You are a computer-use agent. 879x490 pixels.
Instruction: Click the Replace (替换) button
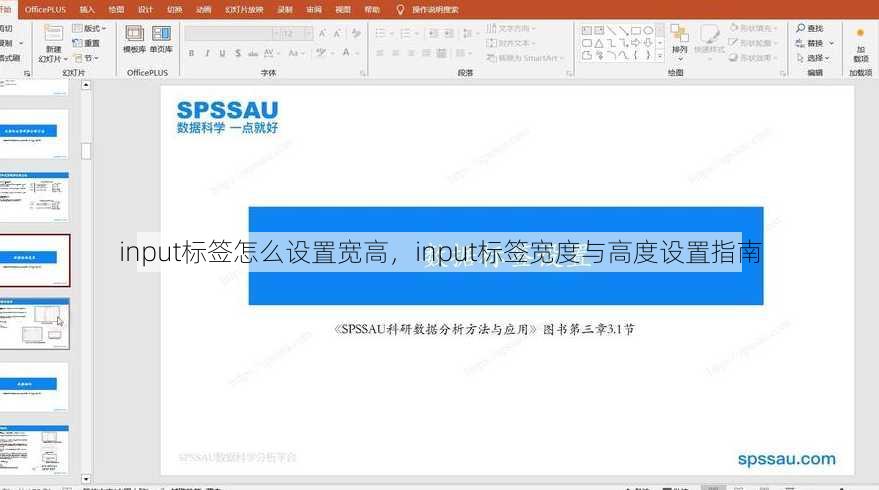[815, 43]
